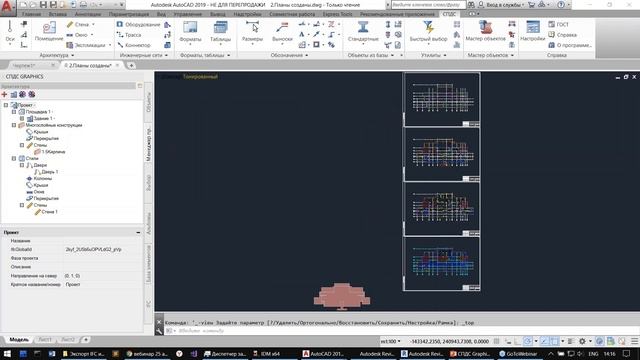Open the Autodesk App Store cart icon

[x=531, y=5]
